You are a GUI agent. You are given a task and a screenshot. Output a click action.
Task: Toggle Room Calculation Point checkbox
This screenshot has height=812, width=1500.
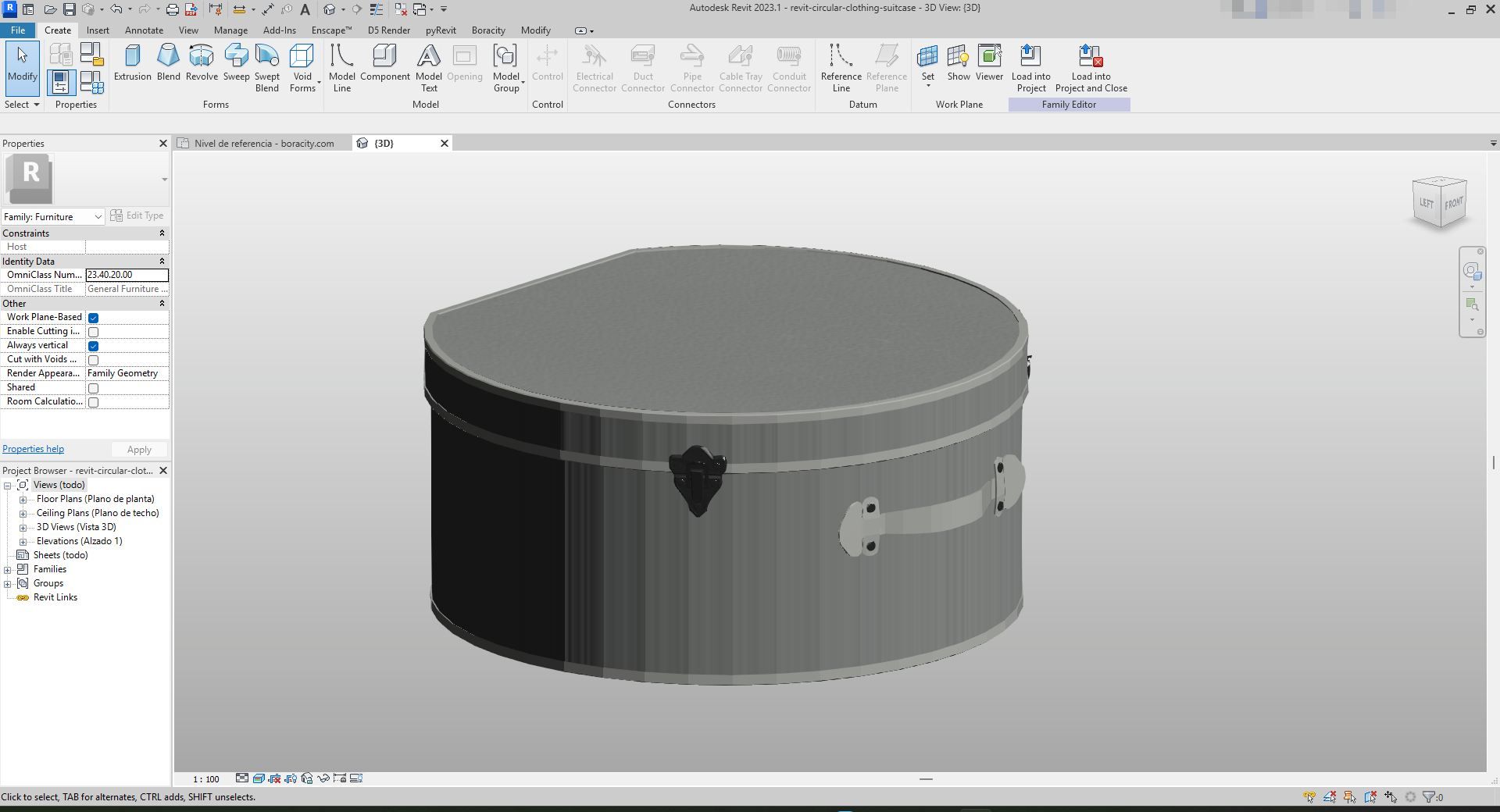[x=93, y=402]
